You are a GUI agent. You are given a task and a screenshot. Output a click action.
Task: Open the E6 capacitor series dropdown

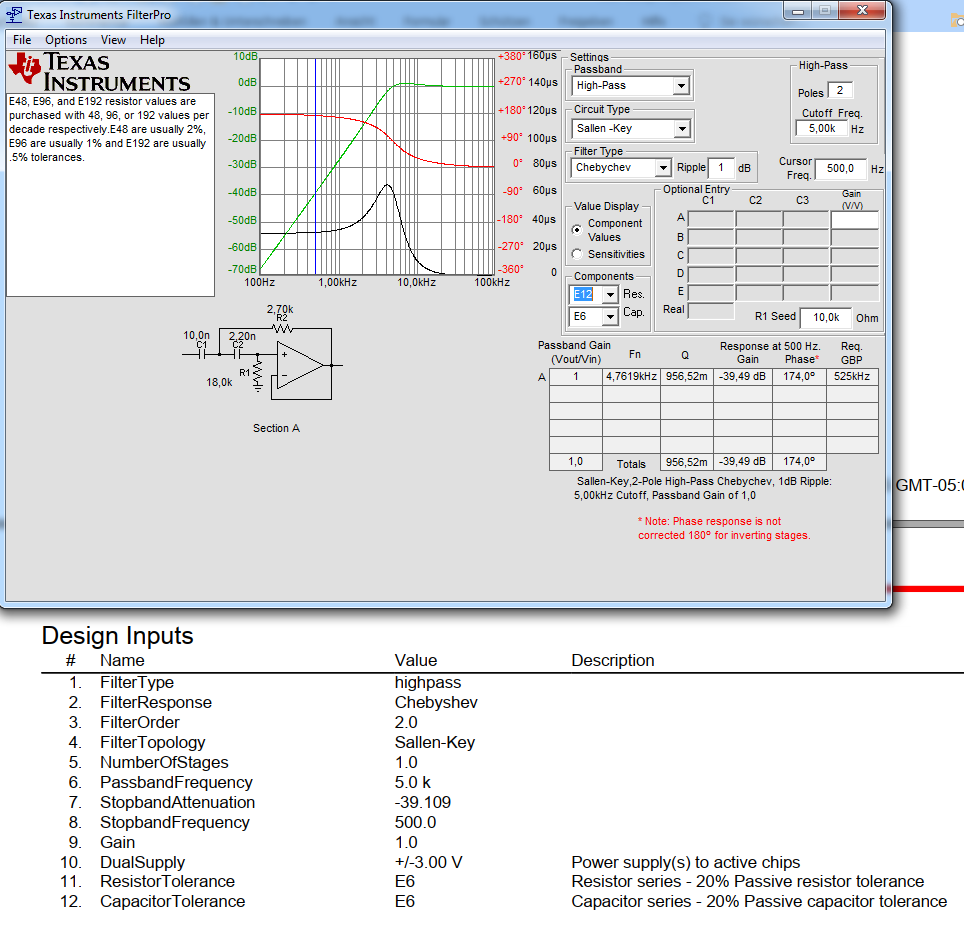pos(609,317)
